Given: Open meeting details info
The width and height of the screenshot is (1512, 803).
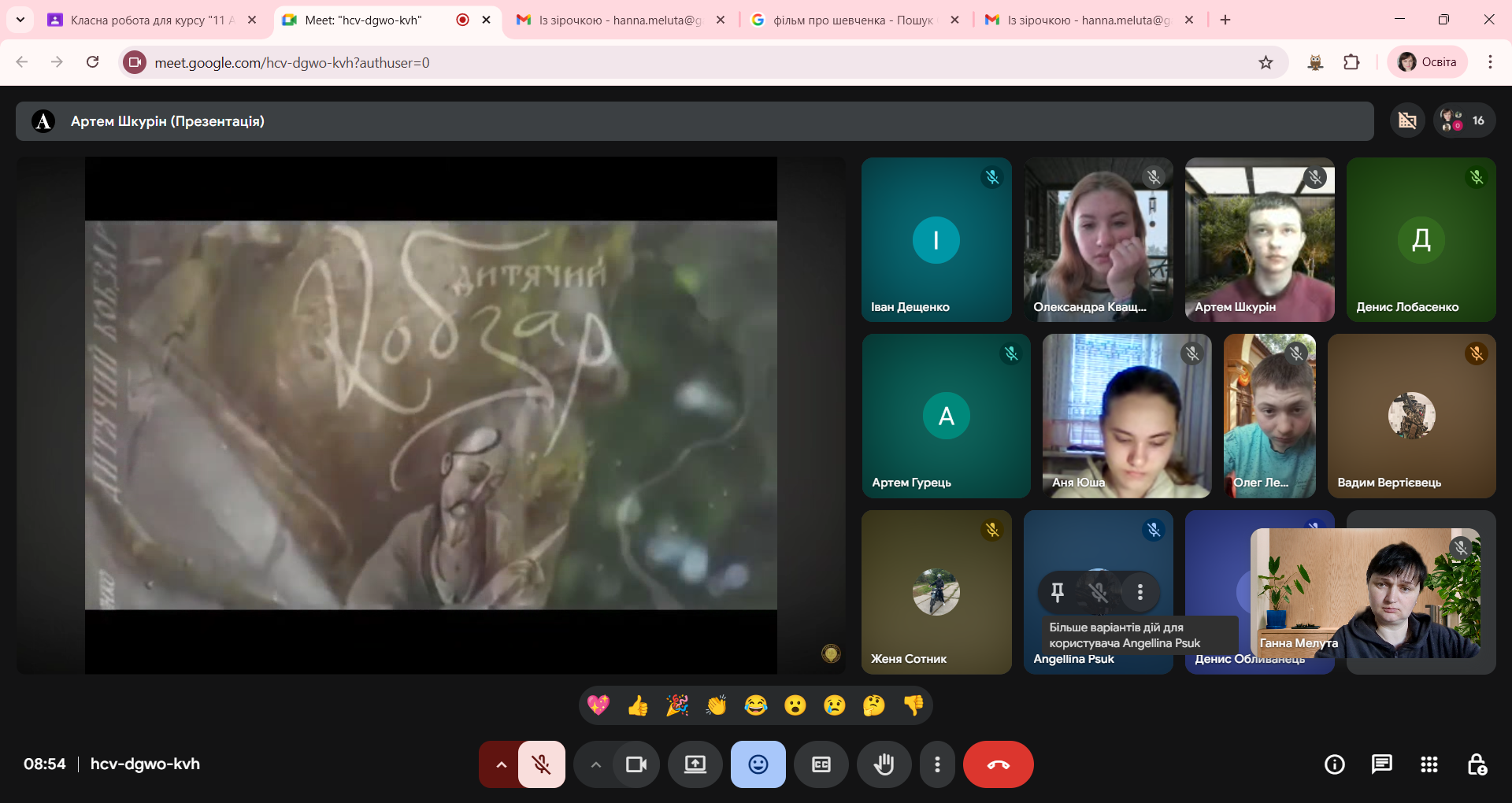Looking at the screenshot, I should point(1335,764).
